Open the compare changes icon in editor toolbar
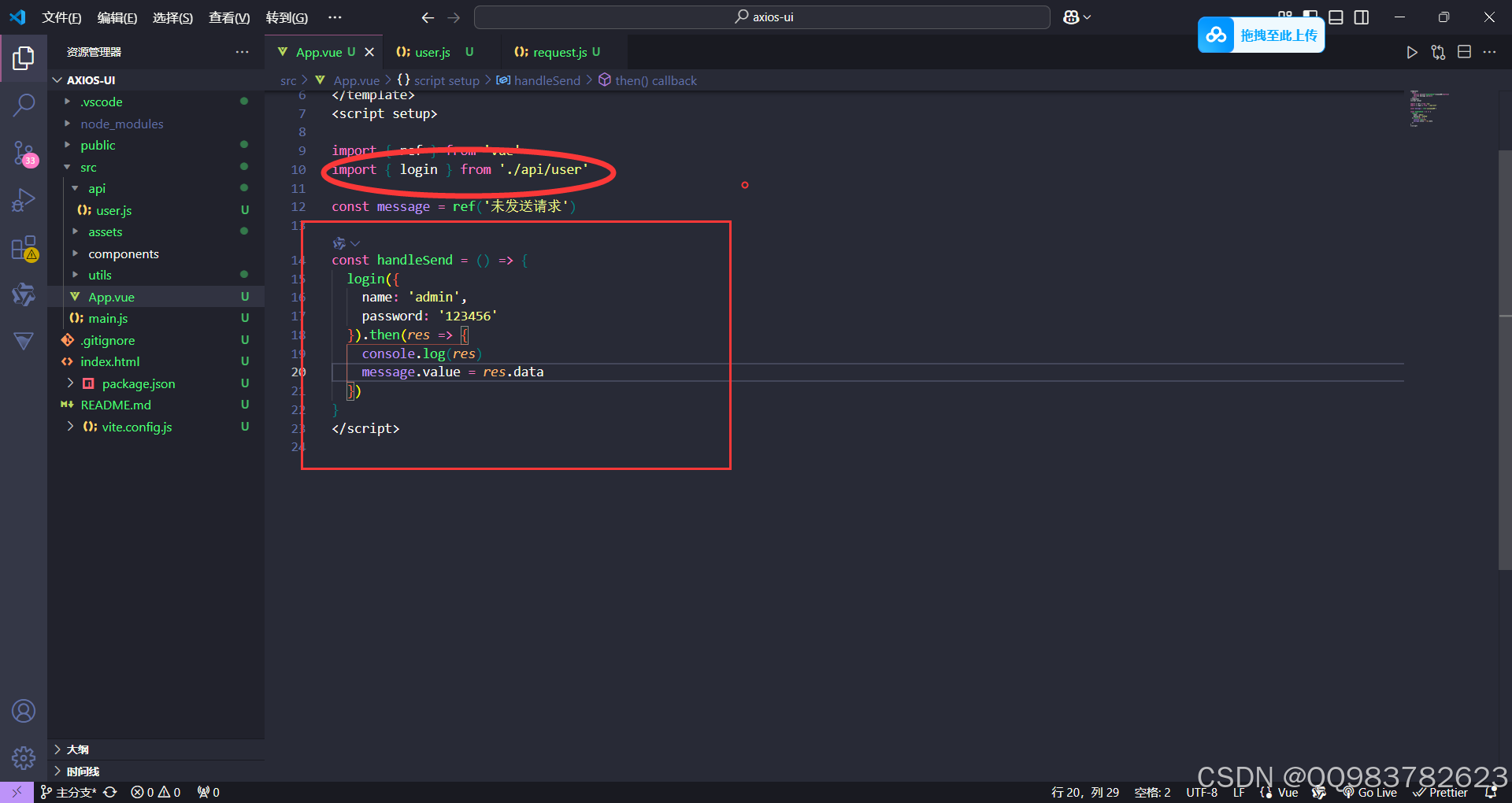The width and height of the screenshot is (1512, 803). click(1438, 52)
